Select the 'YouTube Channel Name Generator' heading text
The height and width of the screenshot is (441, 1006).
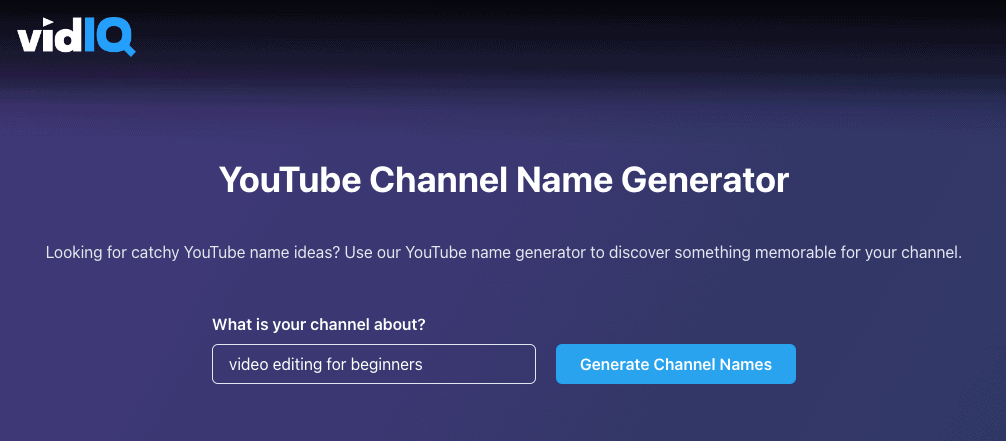pos(504,181)
